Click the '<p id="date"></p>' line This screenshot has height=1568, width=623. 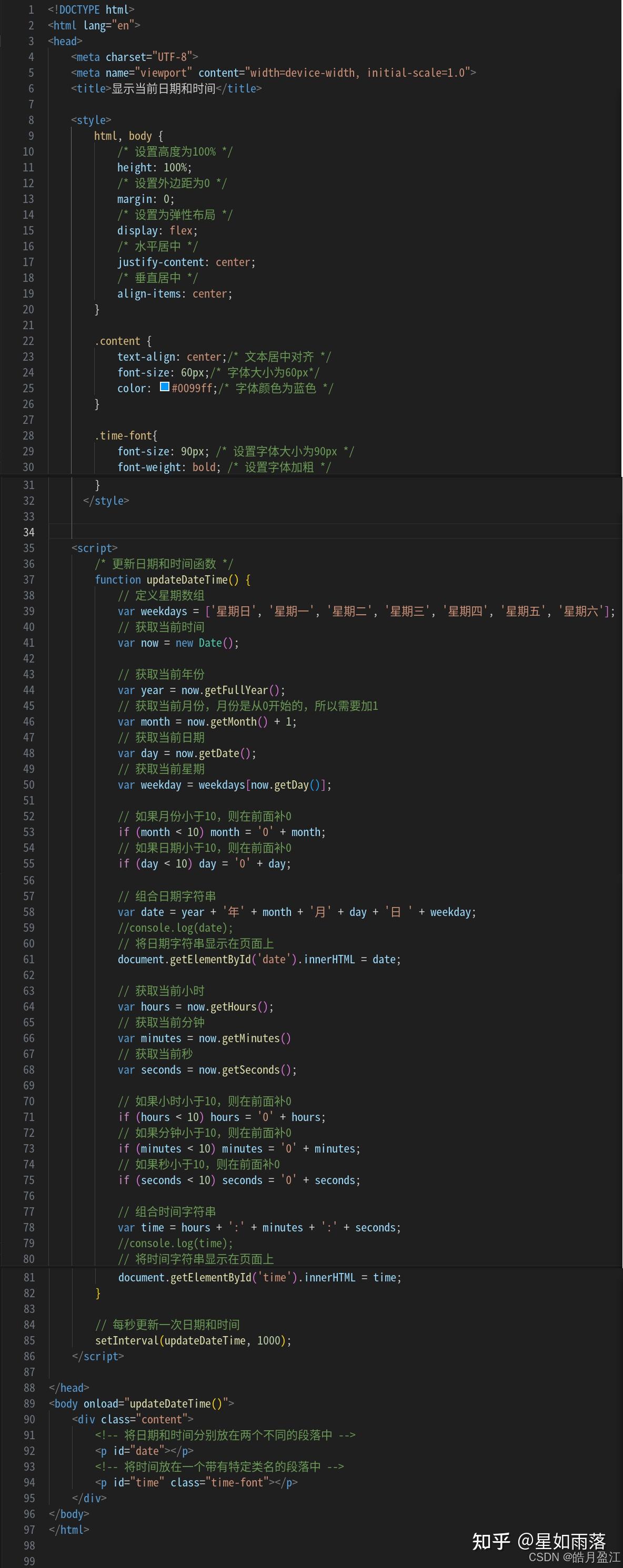pos(144,1452)
